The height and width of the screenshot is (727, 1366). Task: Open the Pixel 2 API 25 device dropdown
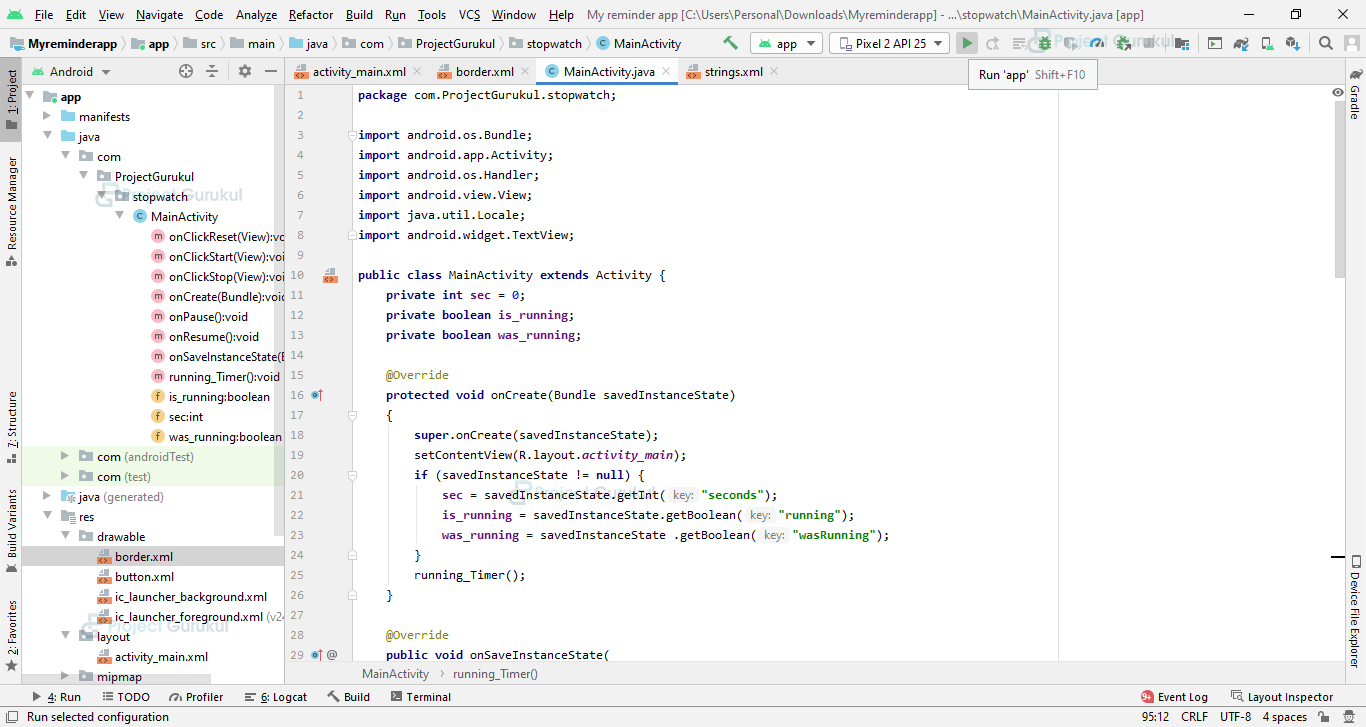[890, 43]
